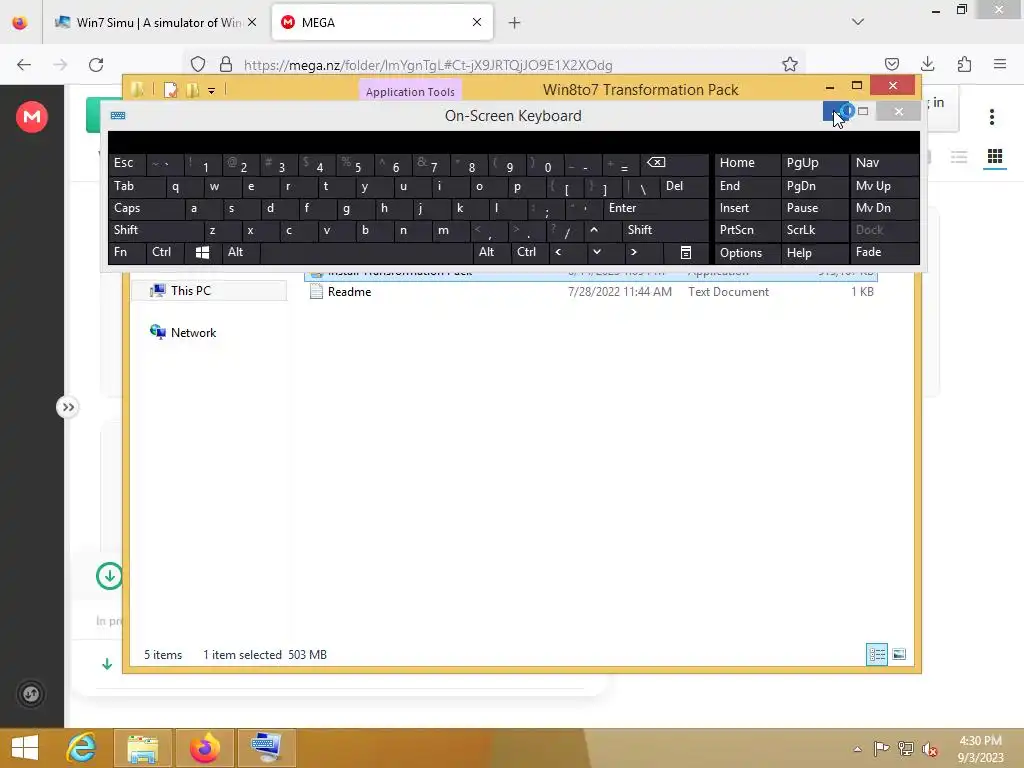Reload the MEGA page
The width and height of the screenshot is (1024, 768).
coord(96,65)
